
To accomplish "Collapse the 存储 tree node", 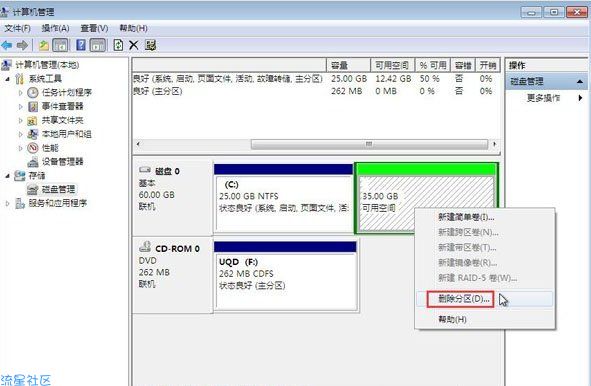I will 7,176.
